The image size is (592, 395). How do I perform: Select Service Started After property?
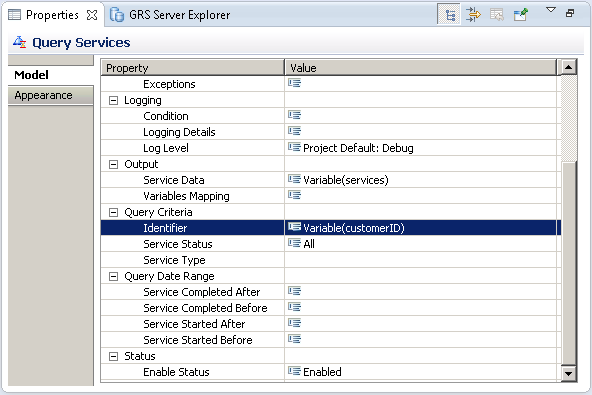coord(194,324)
